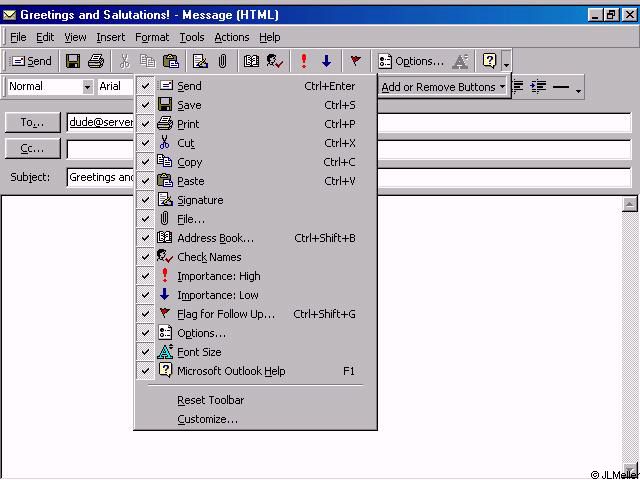This screenshot has width=640, height=480.
Task: Set Importance High with red exclamation icon
Action: (304, 61)
